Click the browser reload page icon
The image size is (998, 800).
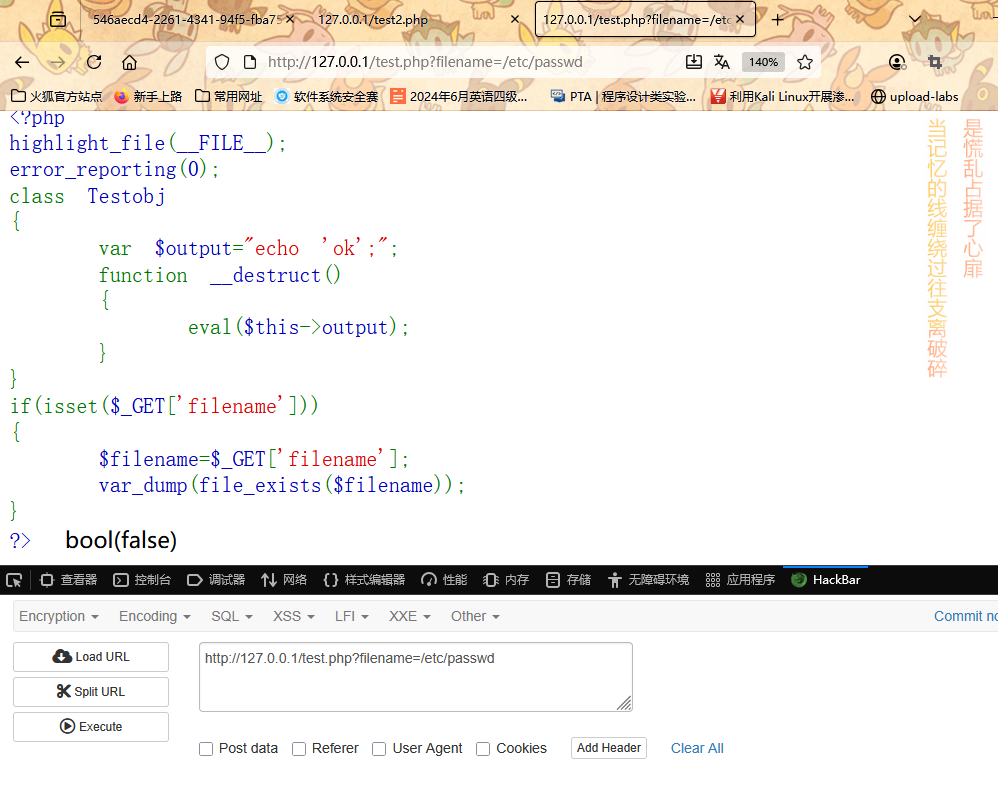(94, 62)
